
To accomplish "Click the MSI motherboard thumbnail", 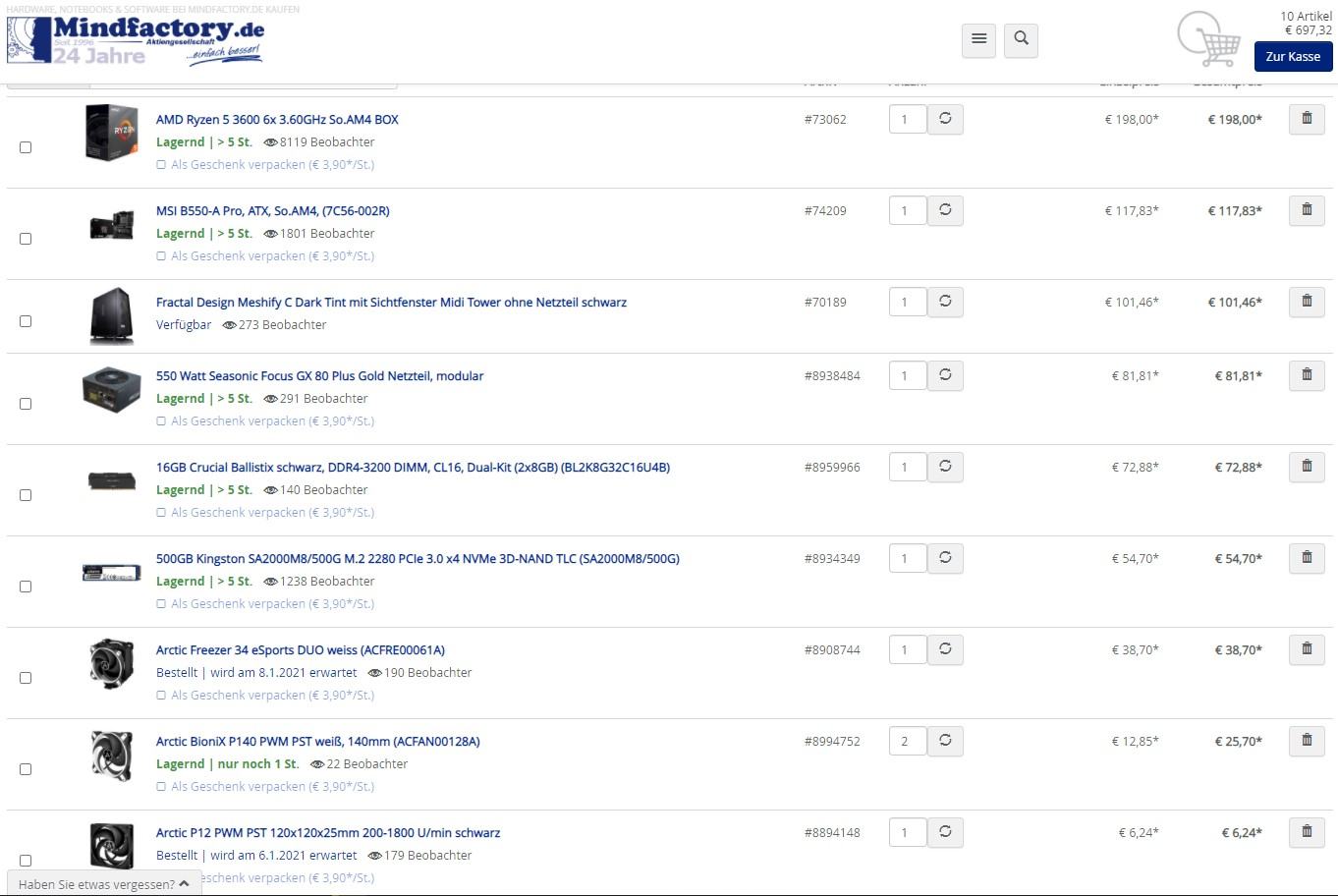I will (111, 225).
